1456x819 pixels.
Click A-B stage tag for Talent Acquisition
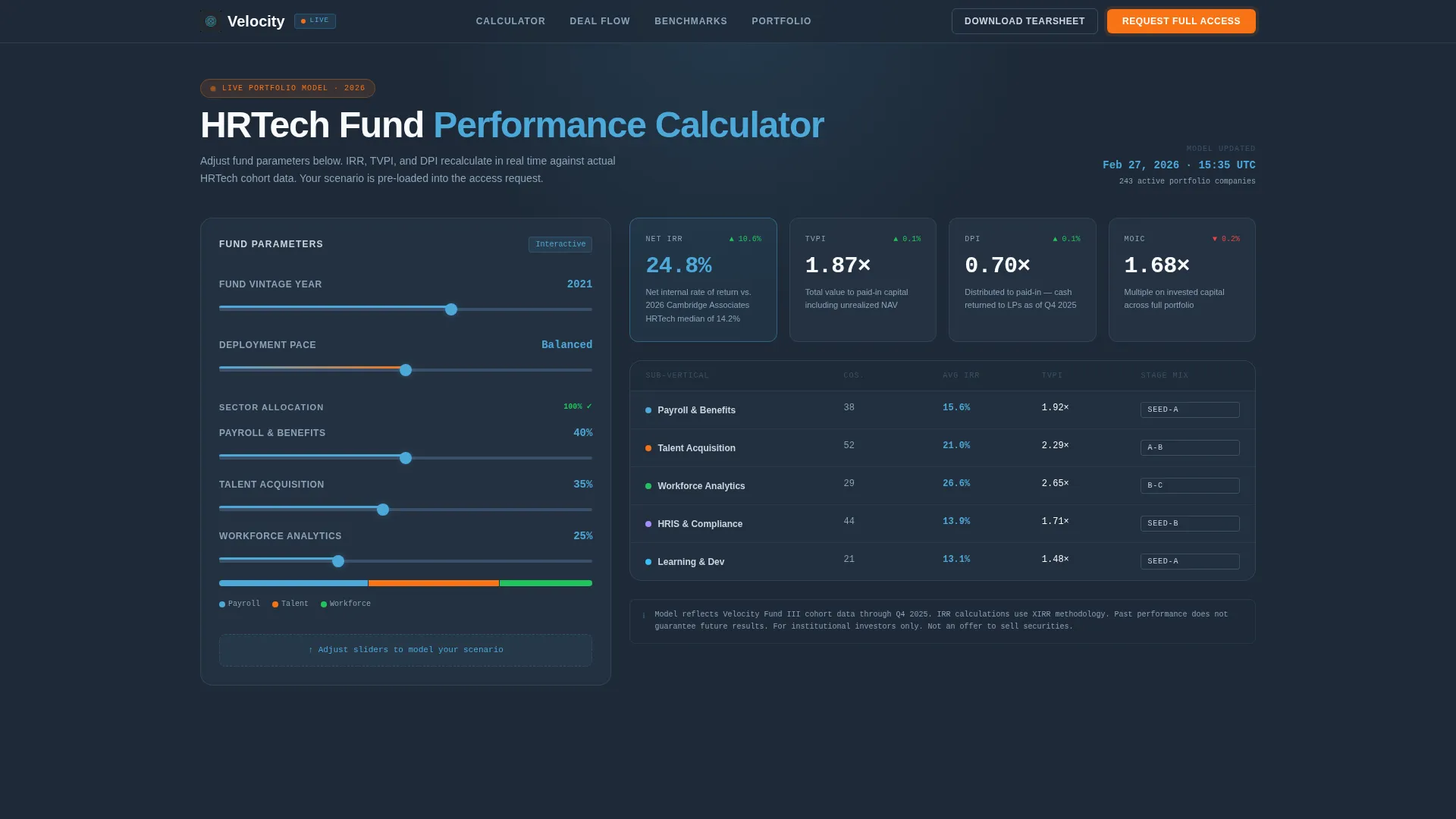click(1190, 448)
